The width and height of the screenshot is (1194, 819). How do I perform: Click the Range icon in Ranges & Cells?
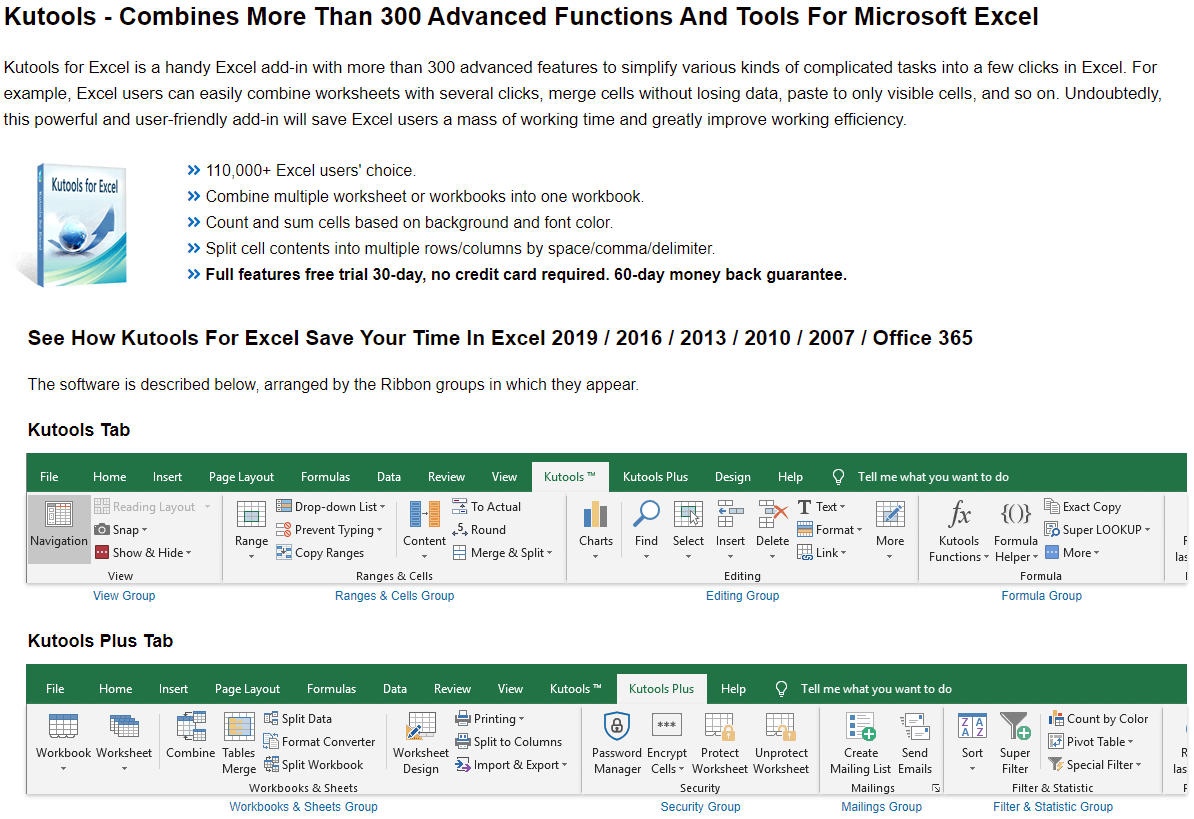pyautogui.click(x=251, y=515)
